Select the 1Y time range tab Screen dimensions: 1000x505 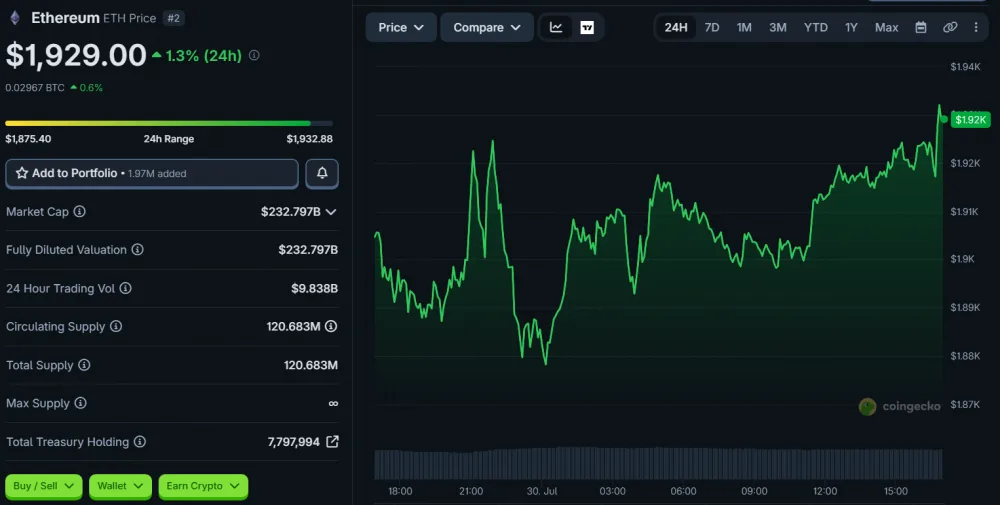tap(851, 27)
